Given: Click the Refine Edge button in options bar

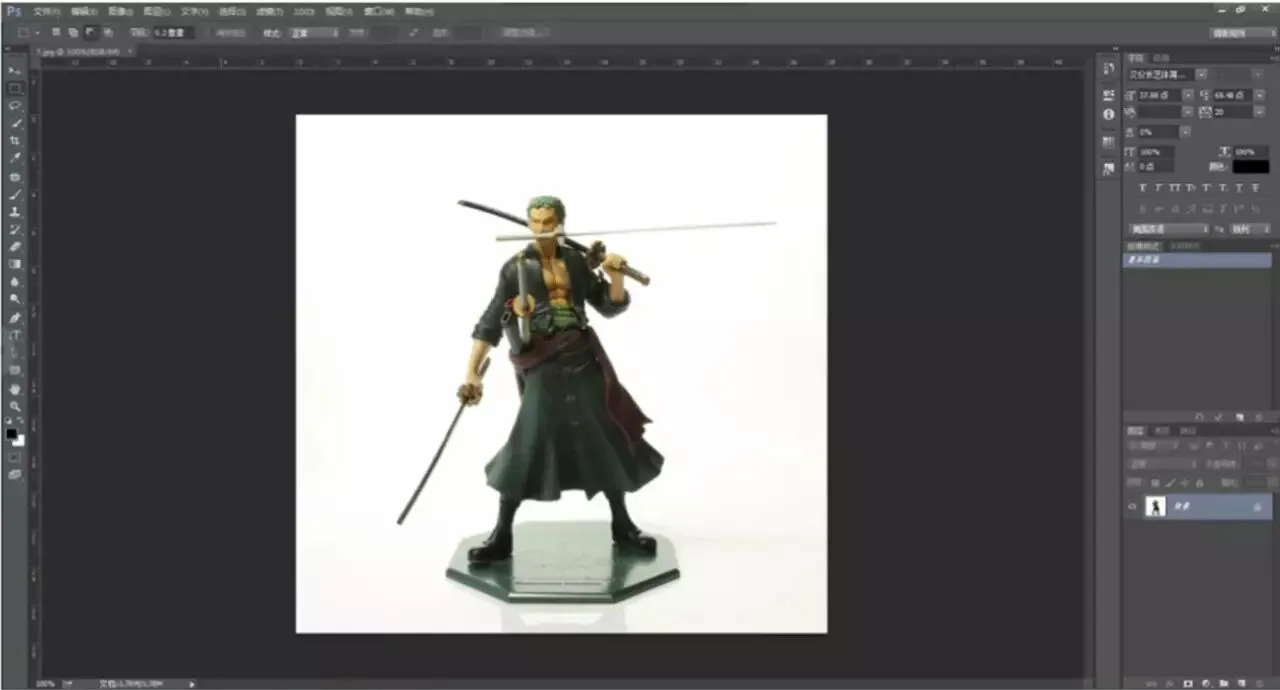Looking at the screenshot, I should pos(526,32).
